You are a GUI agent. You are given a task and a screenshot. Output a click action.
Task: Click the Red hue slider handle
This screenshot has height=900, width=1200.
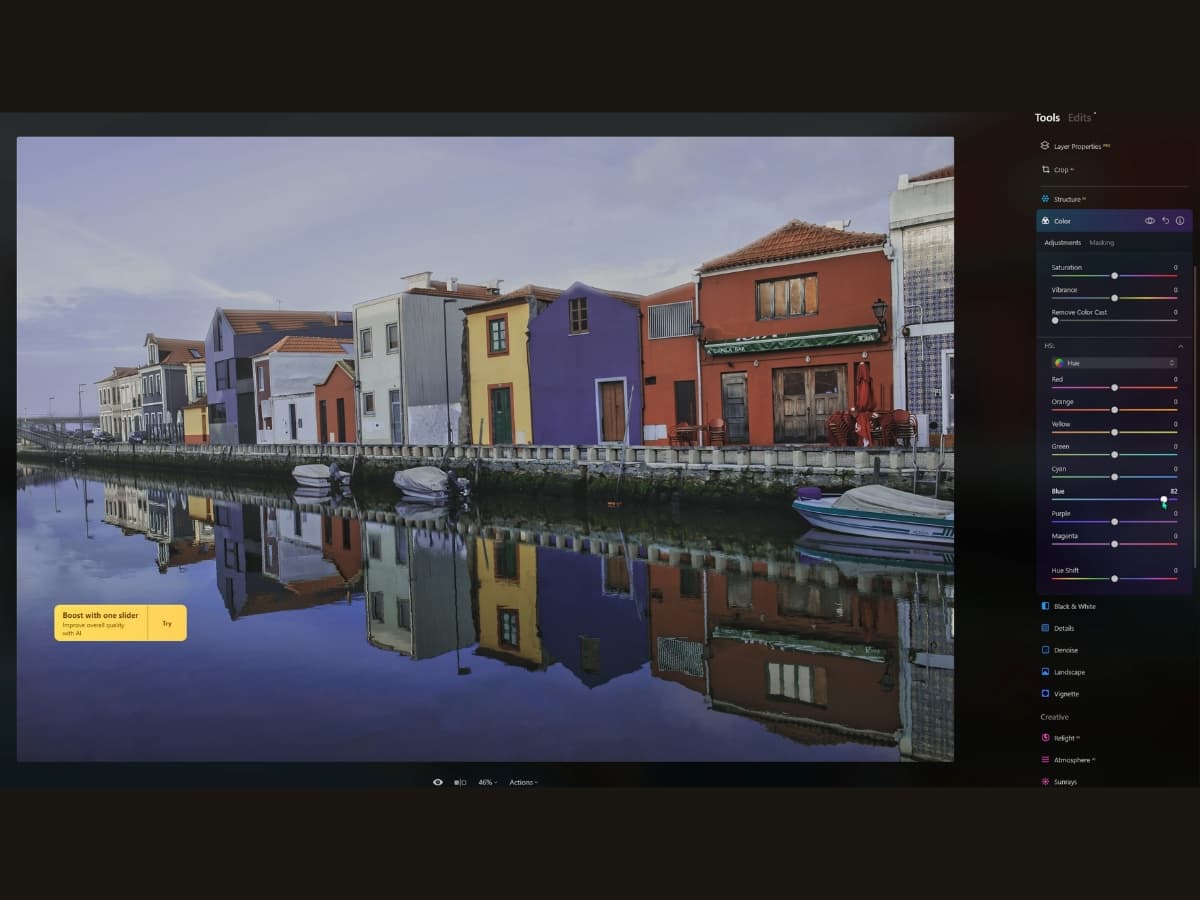pos(1114,387)
